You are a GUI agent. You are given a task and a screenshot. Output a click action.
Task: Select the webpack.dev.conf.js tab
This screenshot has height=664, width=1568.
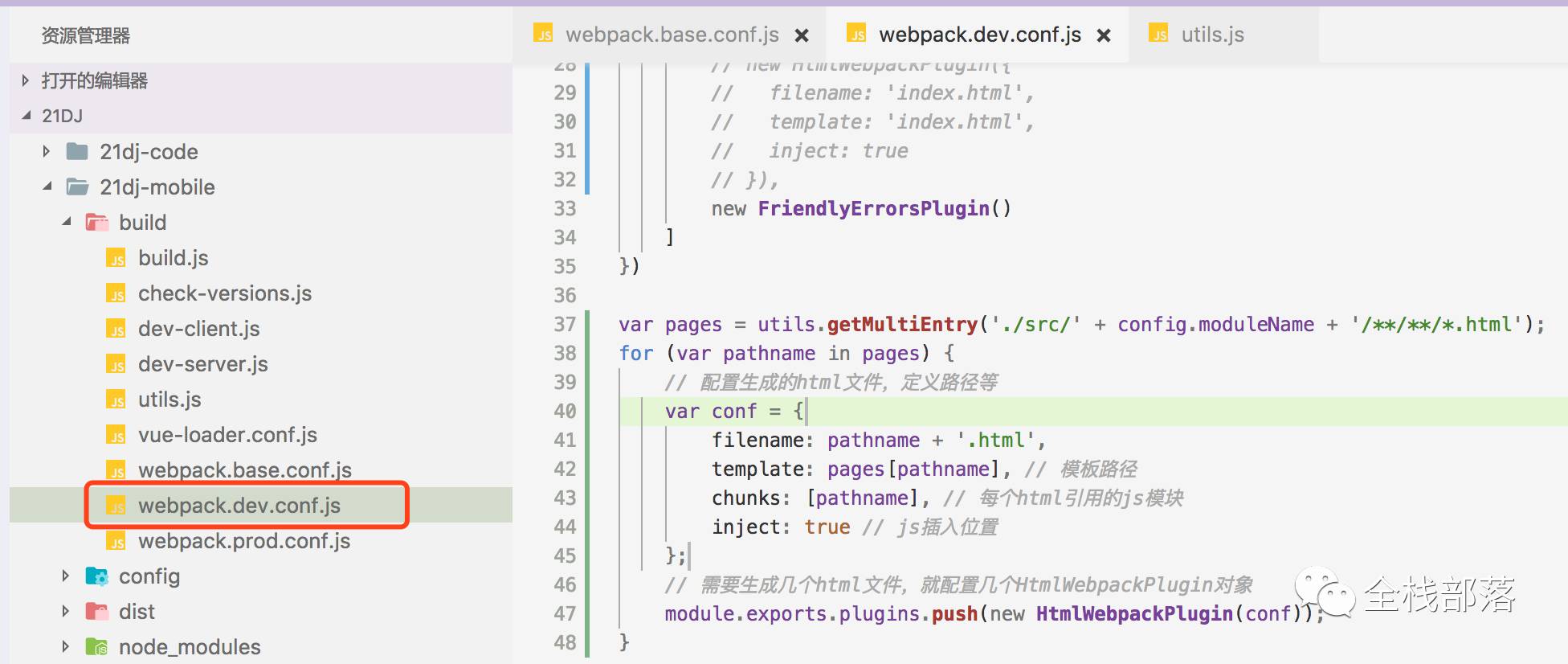tap(977, 35)
